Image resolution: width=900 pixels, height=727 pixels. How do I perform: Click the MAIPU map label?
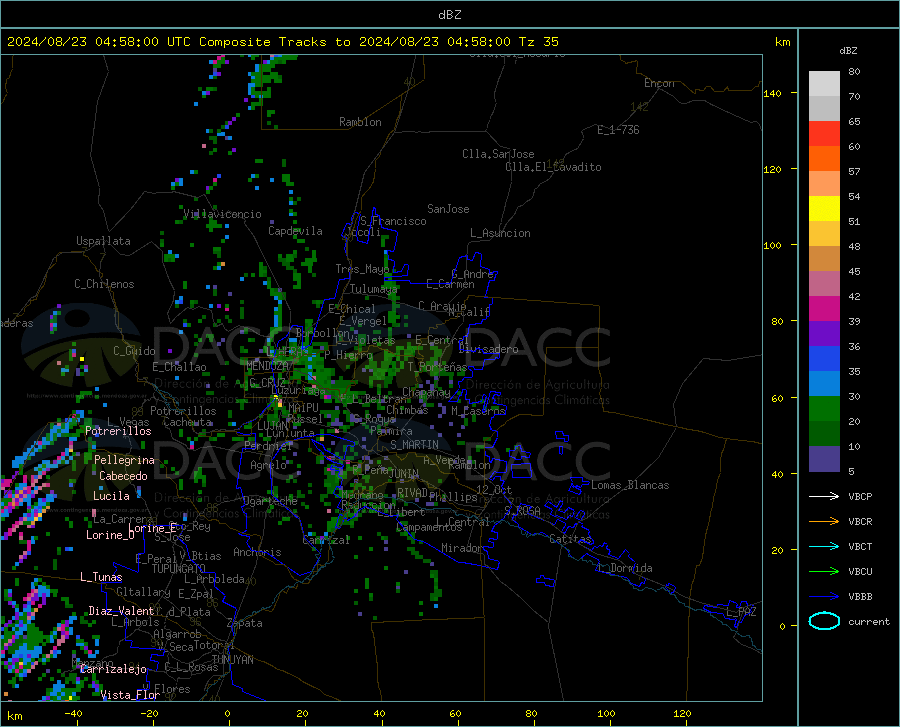[303, 407]
